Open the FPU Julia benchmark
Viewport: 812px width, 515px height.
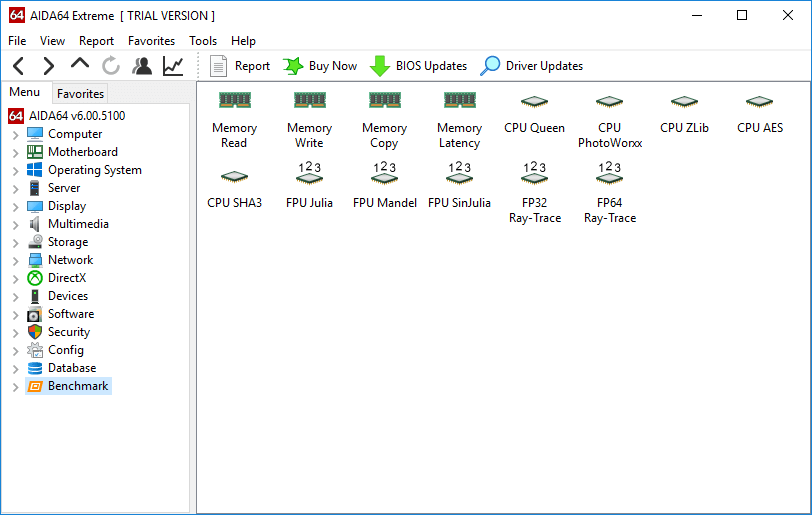309,176
